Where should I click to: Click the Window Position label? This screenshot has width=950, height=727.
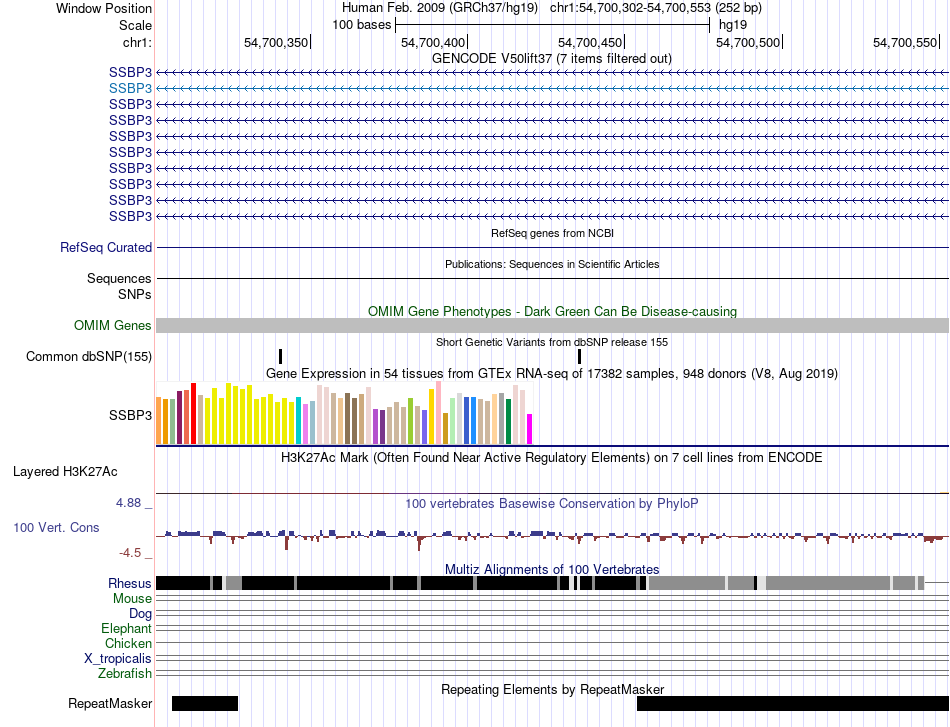(104, 8)
